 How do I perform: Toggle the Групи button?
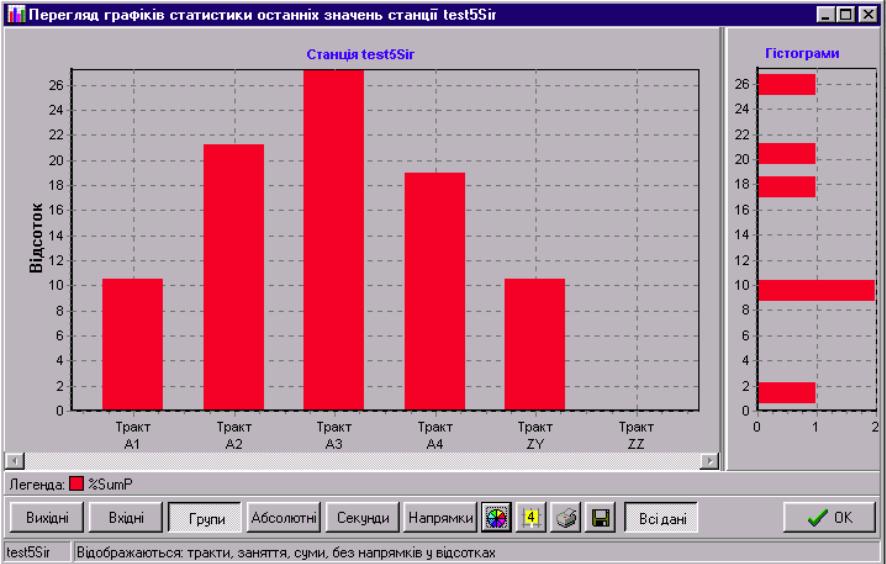click(x=205, y=517)
